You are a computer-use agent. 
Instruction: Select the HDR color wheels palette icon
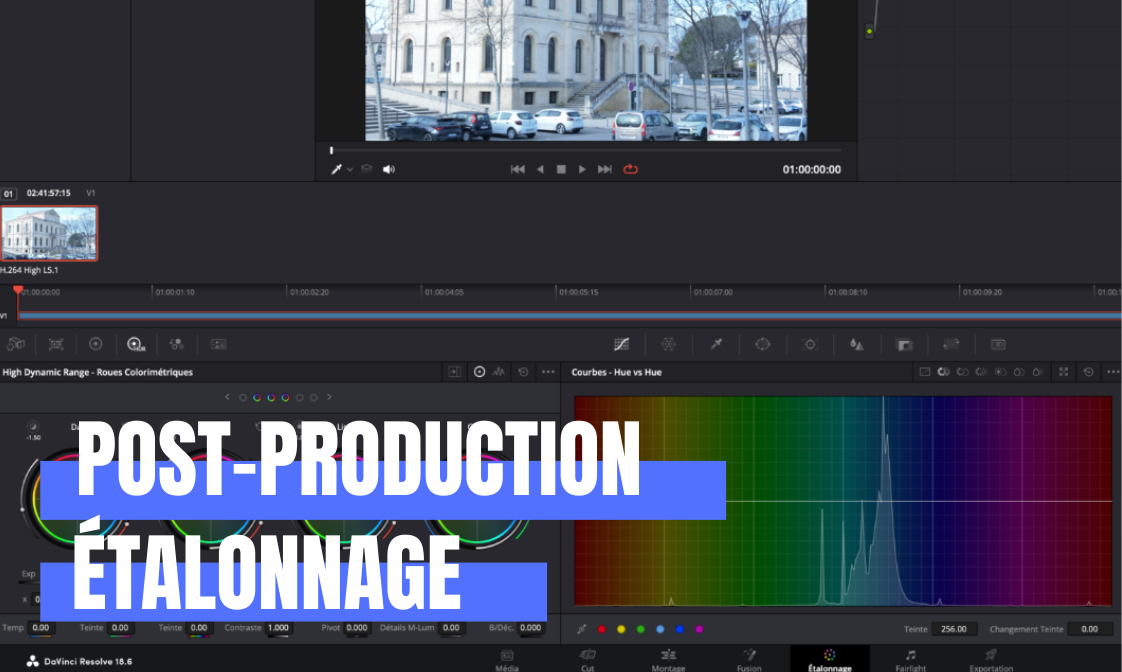[x=136, y=344]
